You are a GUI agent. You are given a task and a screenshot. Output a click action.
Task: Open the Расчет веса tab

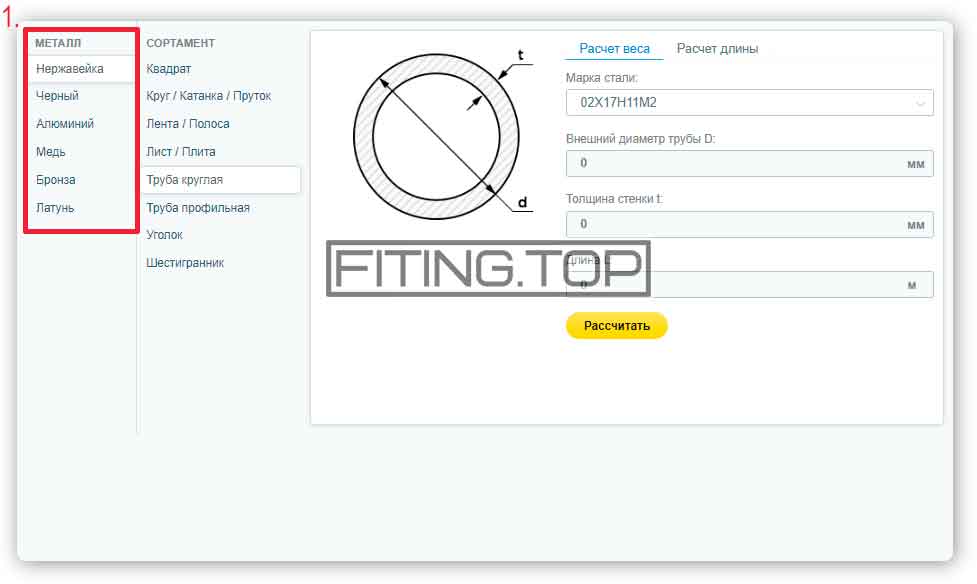[x=614, y=49]
